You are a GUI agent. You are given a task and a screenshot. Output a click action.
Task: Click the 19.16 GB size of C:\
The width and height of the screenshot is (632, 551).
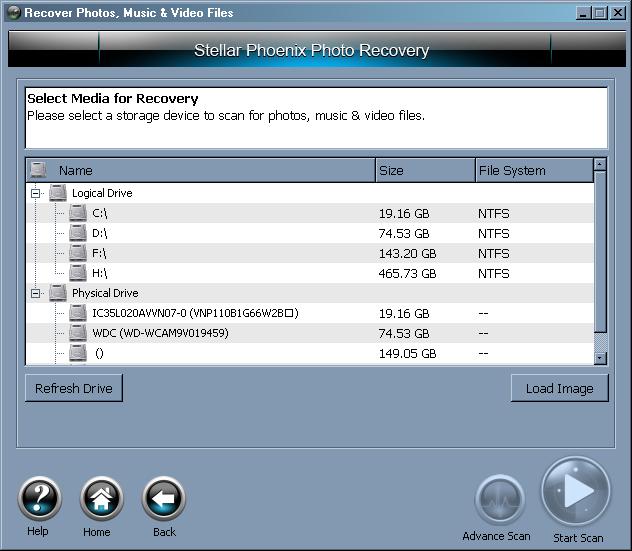pyautogui.click(x=404, y=213)
